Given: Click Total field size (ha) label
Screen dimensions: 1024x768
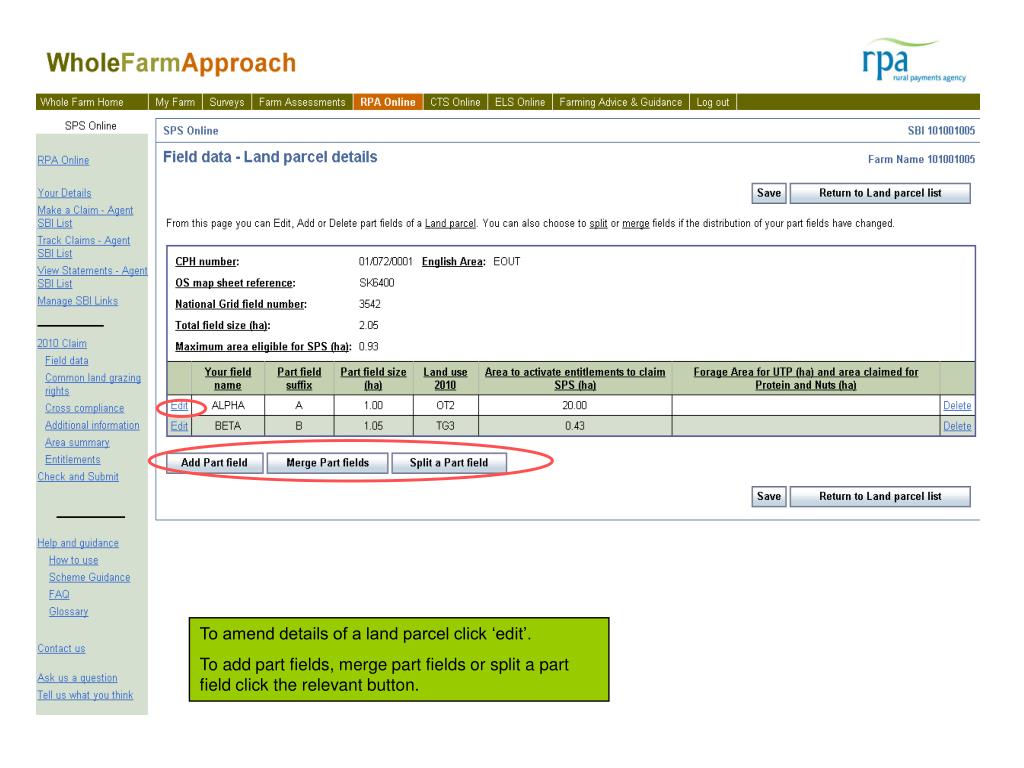Looking at the screenshot, I should 223,325.
